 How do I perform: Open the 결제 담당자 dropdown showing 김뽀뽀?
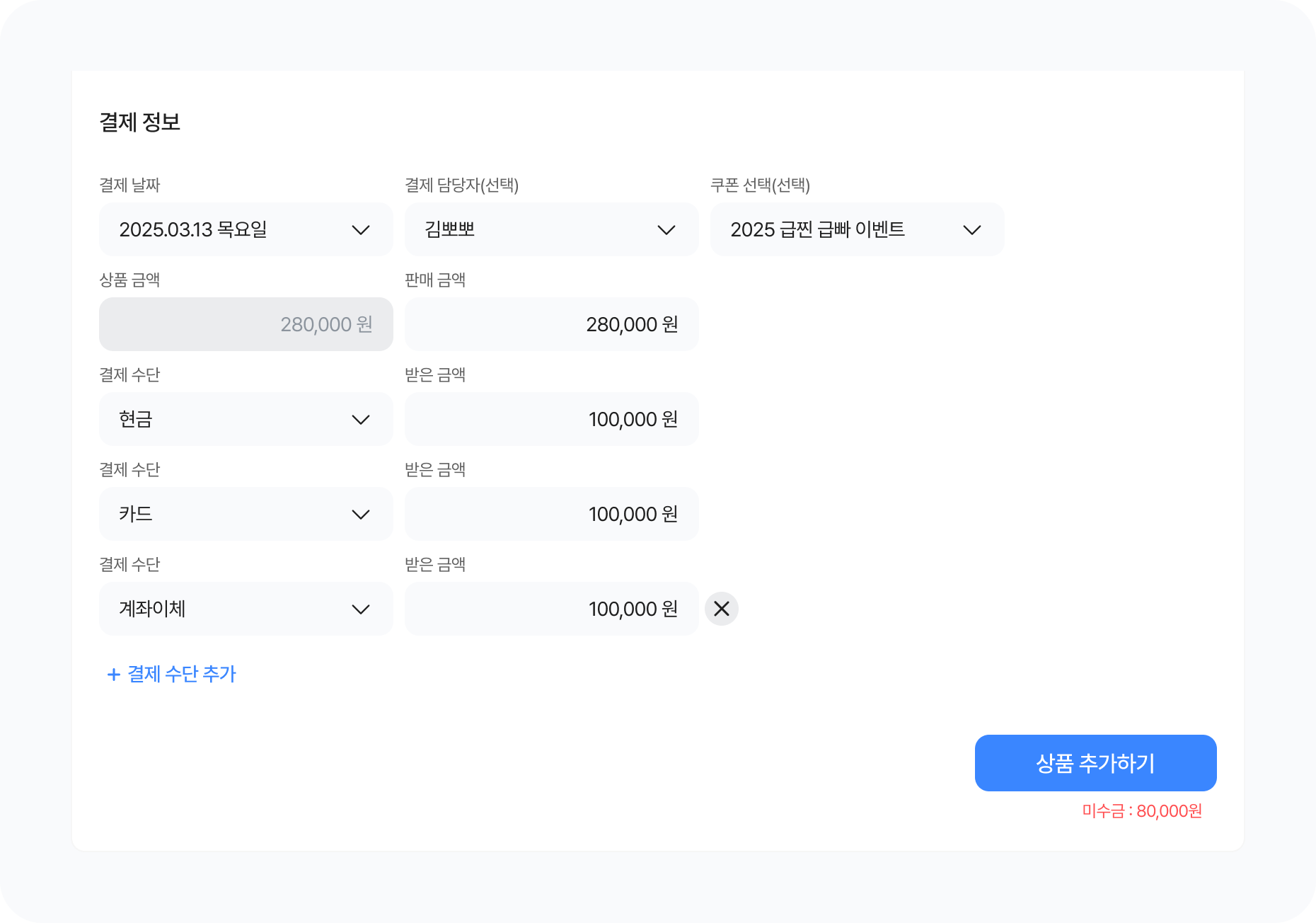tap(538, 229)
